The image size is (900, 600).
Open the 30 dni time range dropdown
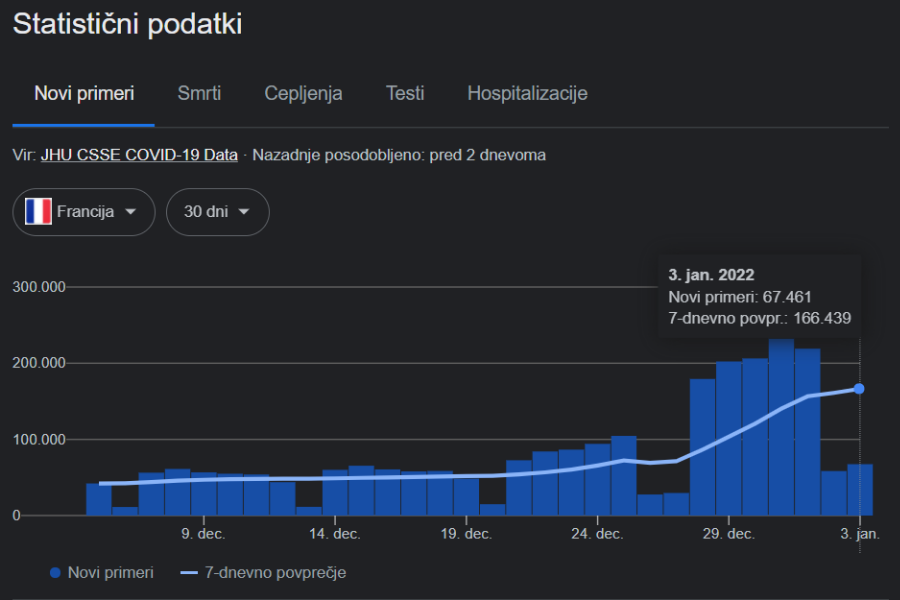click(217, 211)
